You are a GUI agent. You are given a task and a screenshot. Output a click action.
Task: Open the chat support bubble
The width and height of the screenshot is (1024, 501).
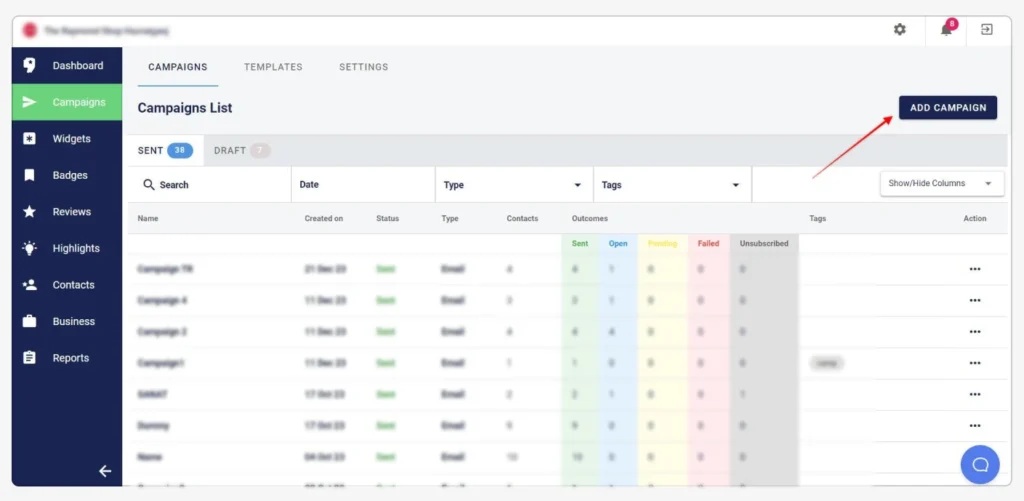point(980,464)
